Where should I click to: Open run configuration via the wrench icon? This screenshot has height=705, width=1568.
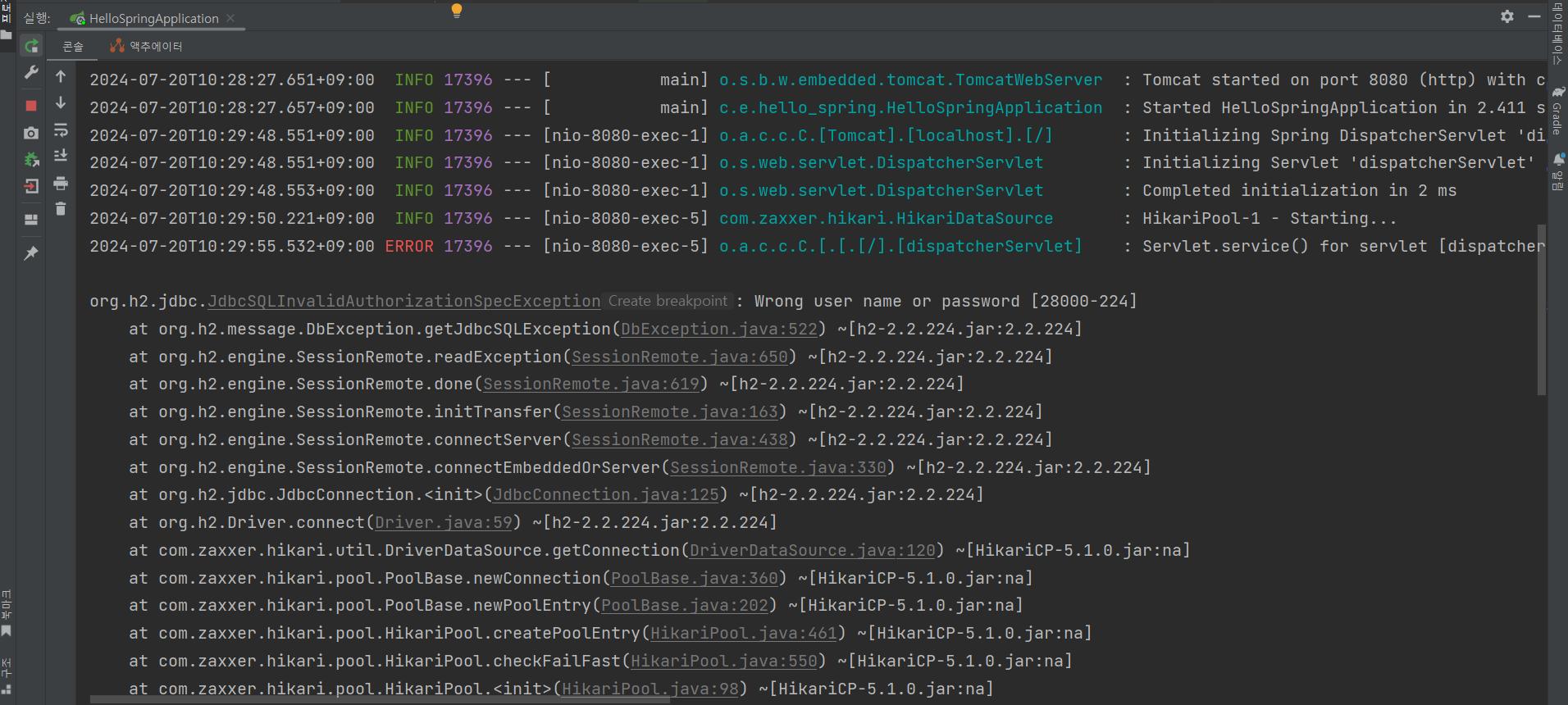pyautogui.click(x=31, y=73)
